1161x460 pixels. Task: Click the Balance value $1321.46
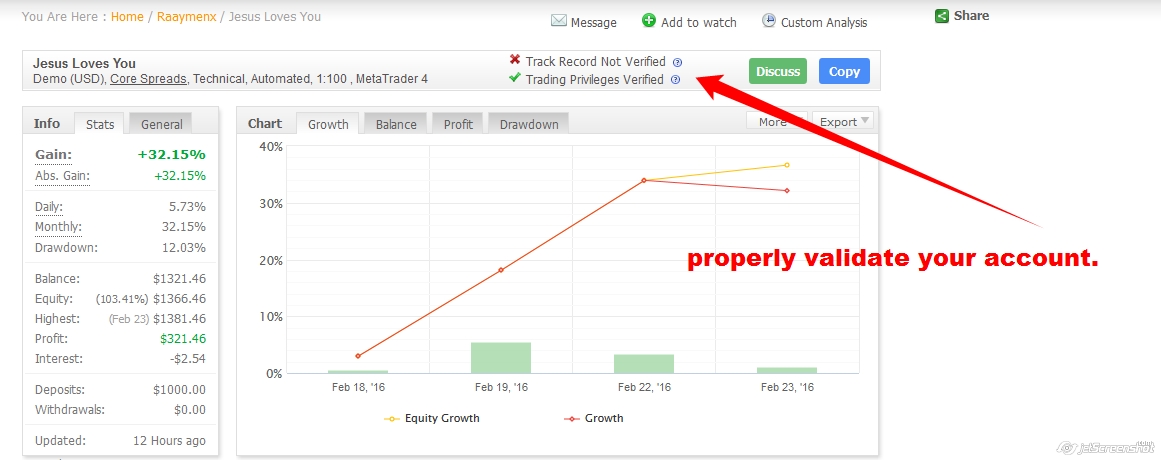click(x=179, y=279)
